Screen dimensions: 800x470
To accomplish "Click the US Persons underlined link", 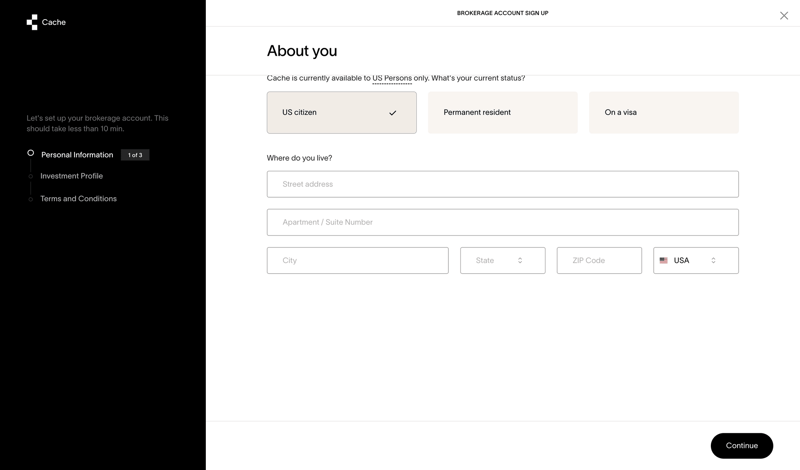I will point(392,78).
